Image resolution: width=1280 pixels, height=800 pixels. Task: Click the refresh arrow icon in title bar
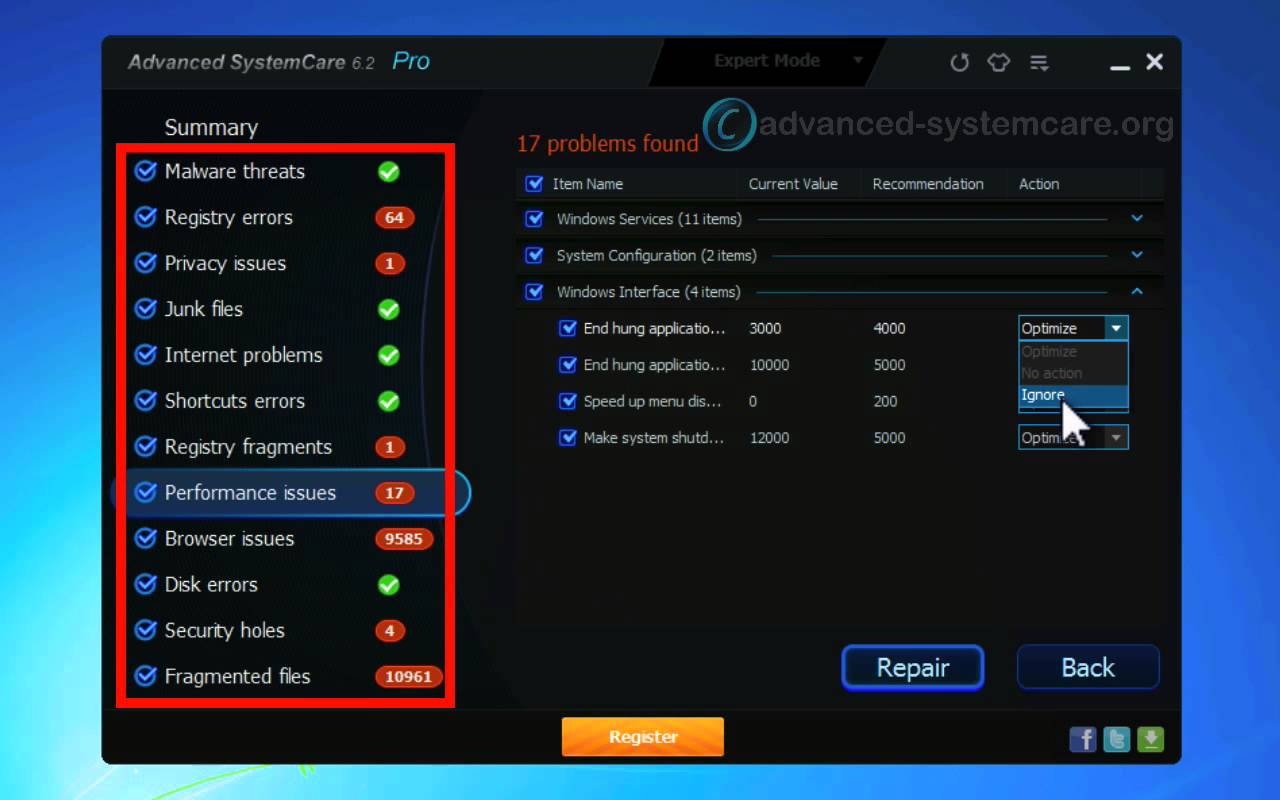pos(959,63)
